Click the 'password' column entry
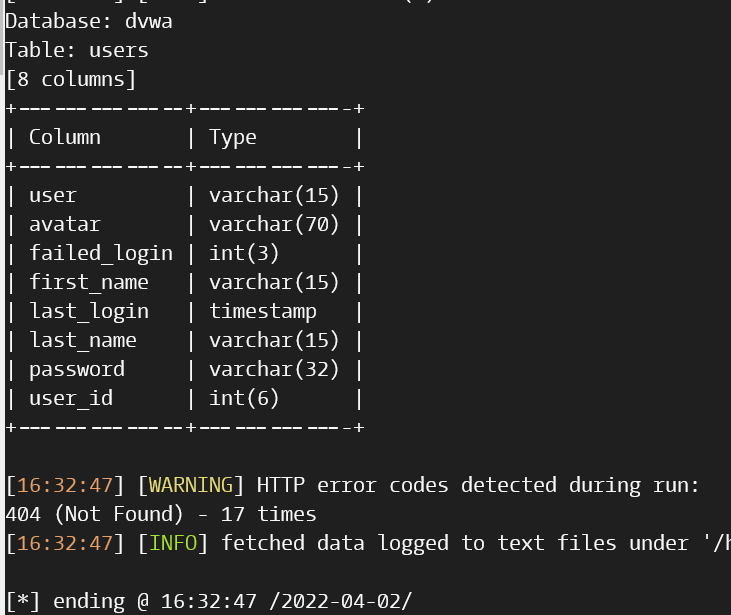Screen dimensions: 731x615 click(77, 369)
